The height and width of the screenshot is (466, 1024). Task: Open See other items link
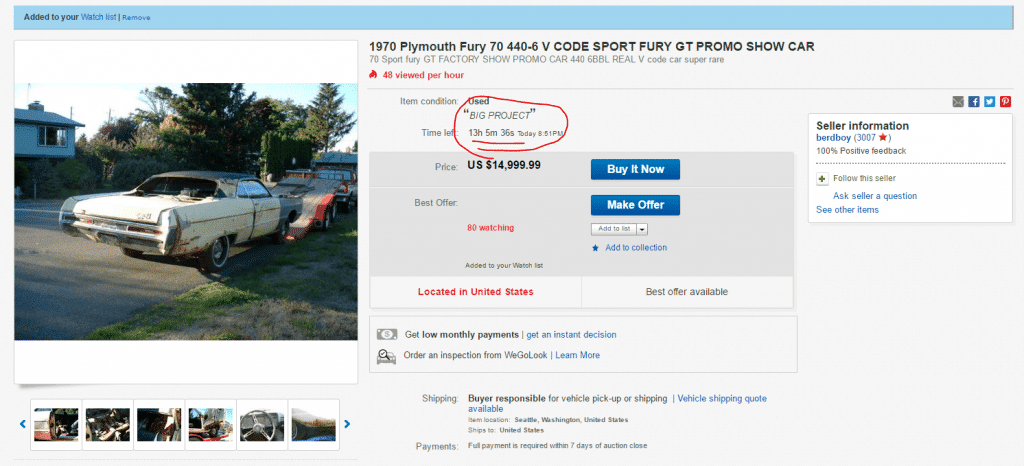(x=847, y=210)
